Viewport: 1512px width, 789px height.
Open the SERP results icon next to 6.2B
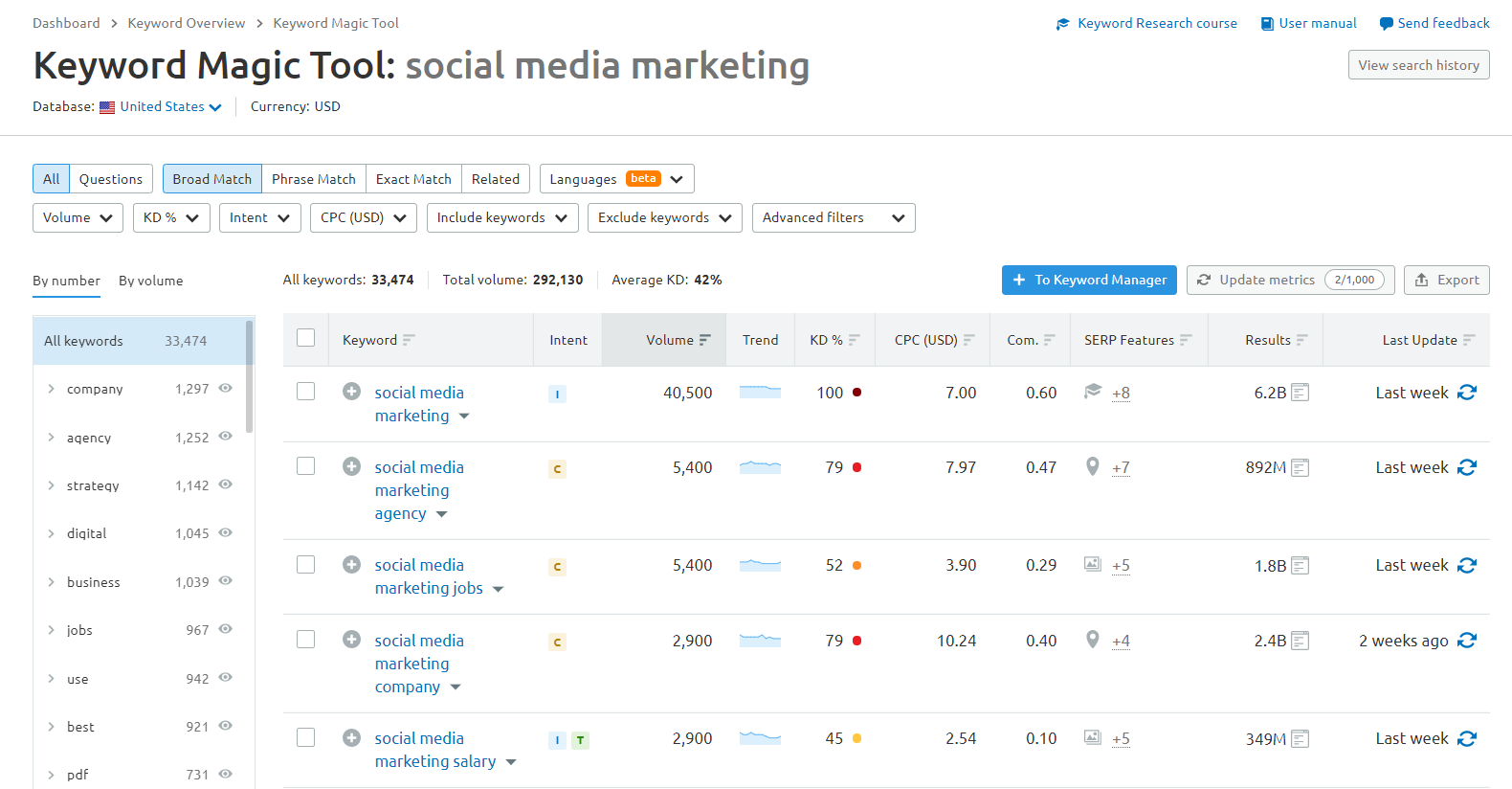1300,393
